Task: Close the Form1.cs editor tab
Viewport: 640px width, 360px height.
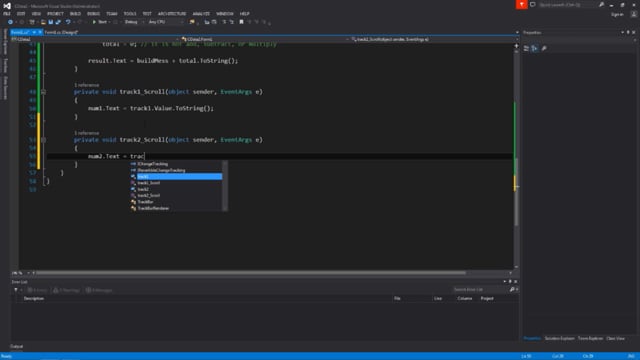Action: [x=40, y=32]
